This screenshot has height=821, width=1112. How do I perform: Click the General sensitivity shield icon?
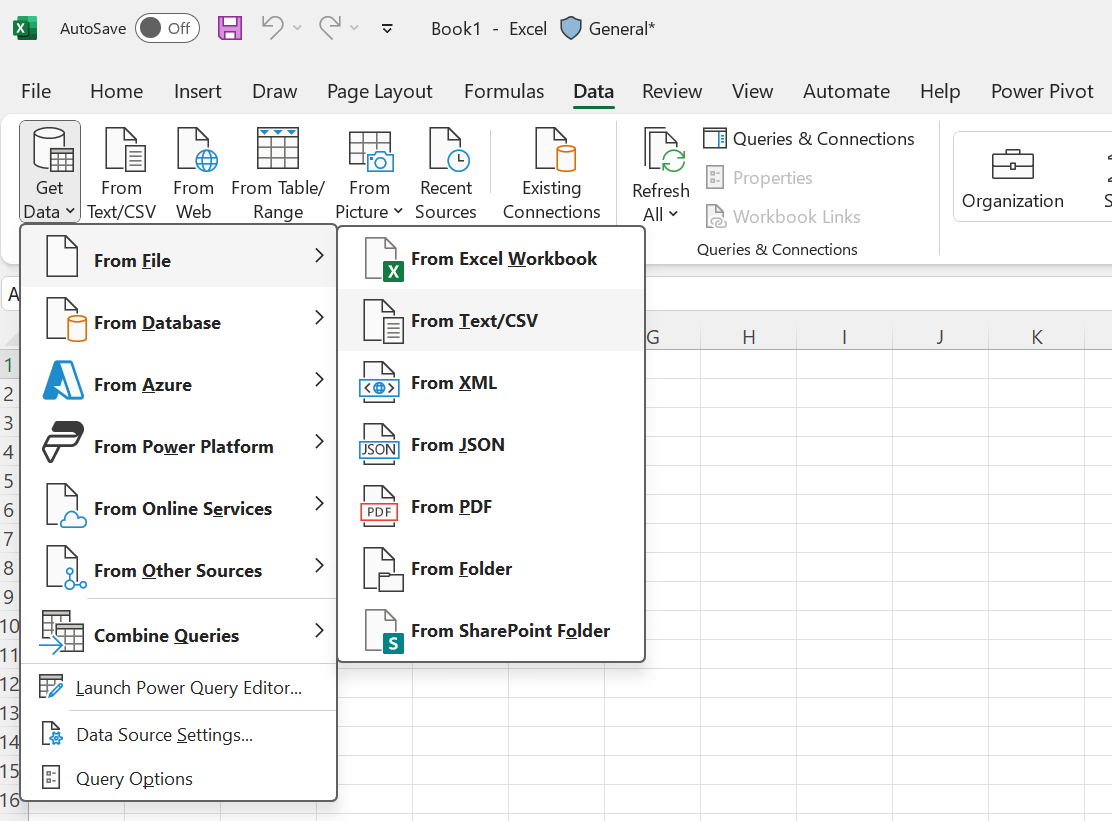click(571, 28)
